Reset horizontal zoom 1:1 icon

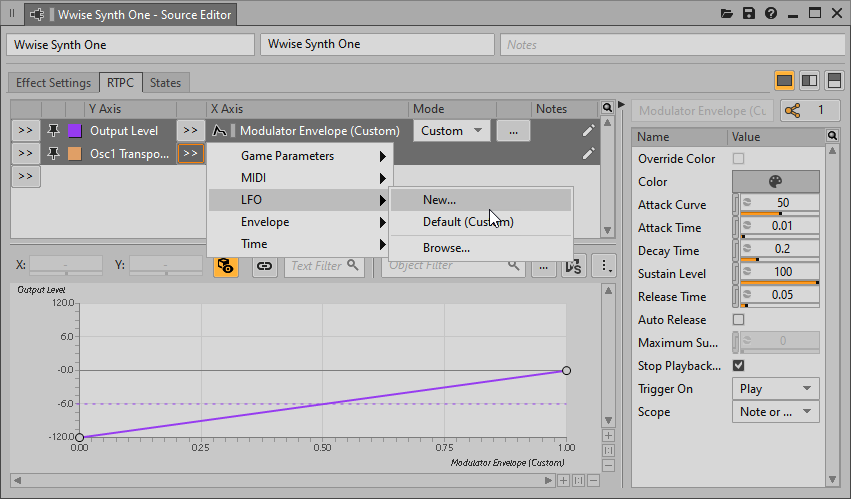pyautogui.click(x=579, y=480)
